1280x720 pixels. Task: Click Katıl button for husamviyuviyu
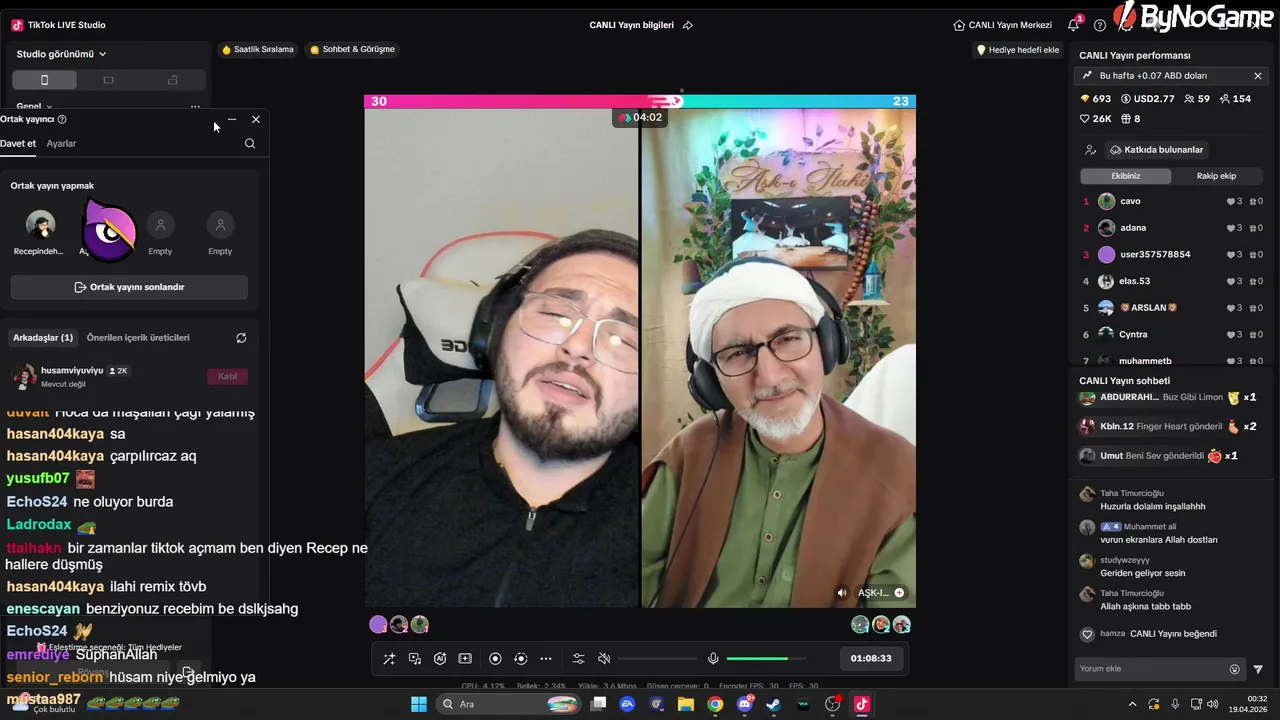(x=228, y=376)
